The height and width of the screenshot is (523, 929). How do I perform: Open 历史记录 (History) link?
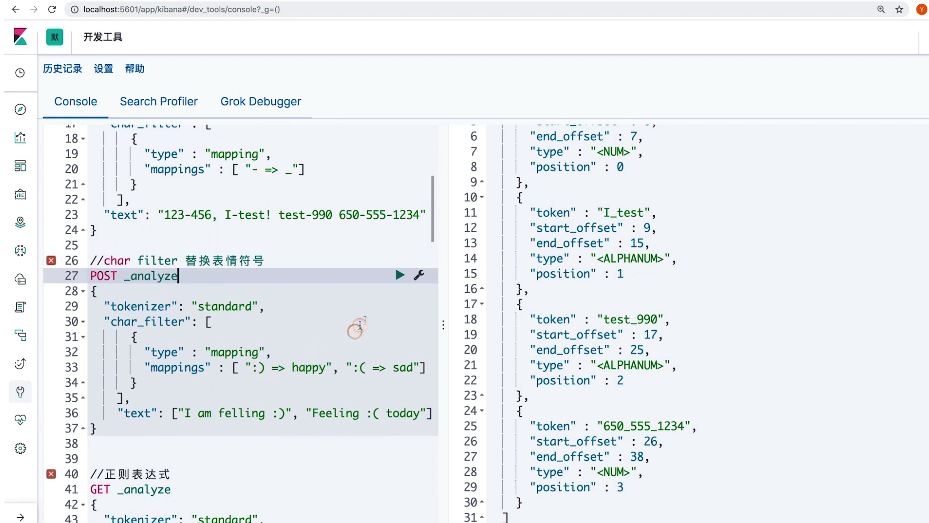[x=62, y=69]
